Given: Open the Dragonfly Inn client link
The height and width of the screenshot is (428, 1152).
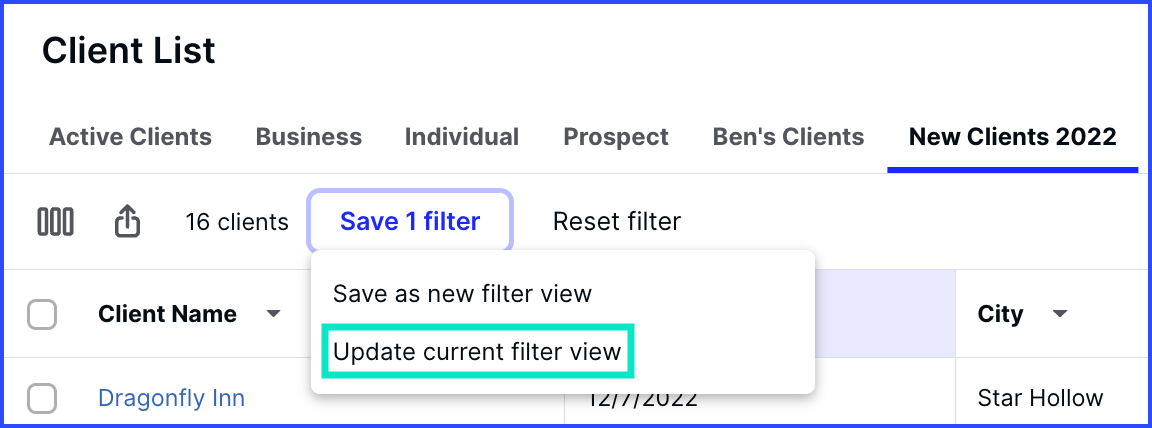Looking at the screenshot, I should pos(171,398).
